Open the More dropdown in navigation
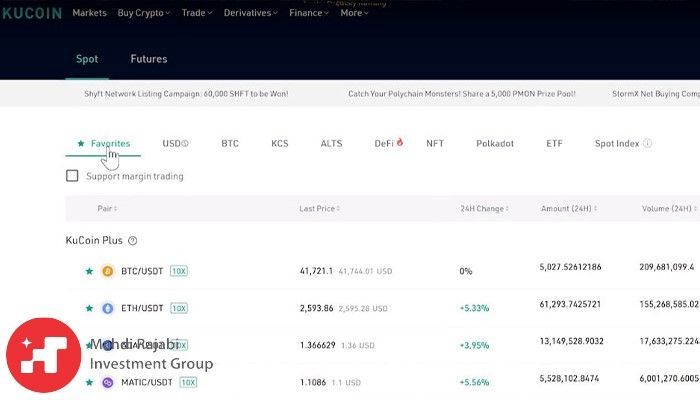This screenshot has height=400, width=700. point(353,13)
